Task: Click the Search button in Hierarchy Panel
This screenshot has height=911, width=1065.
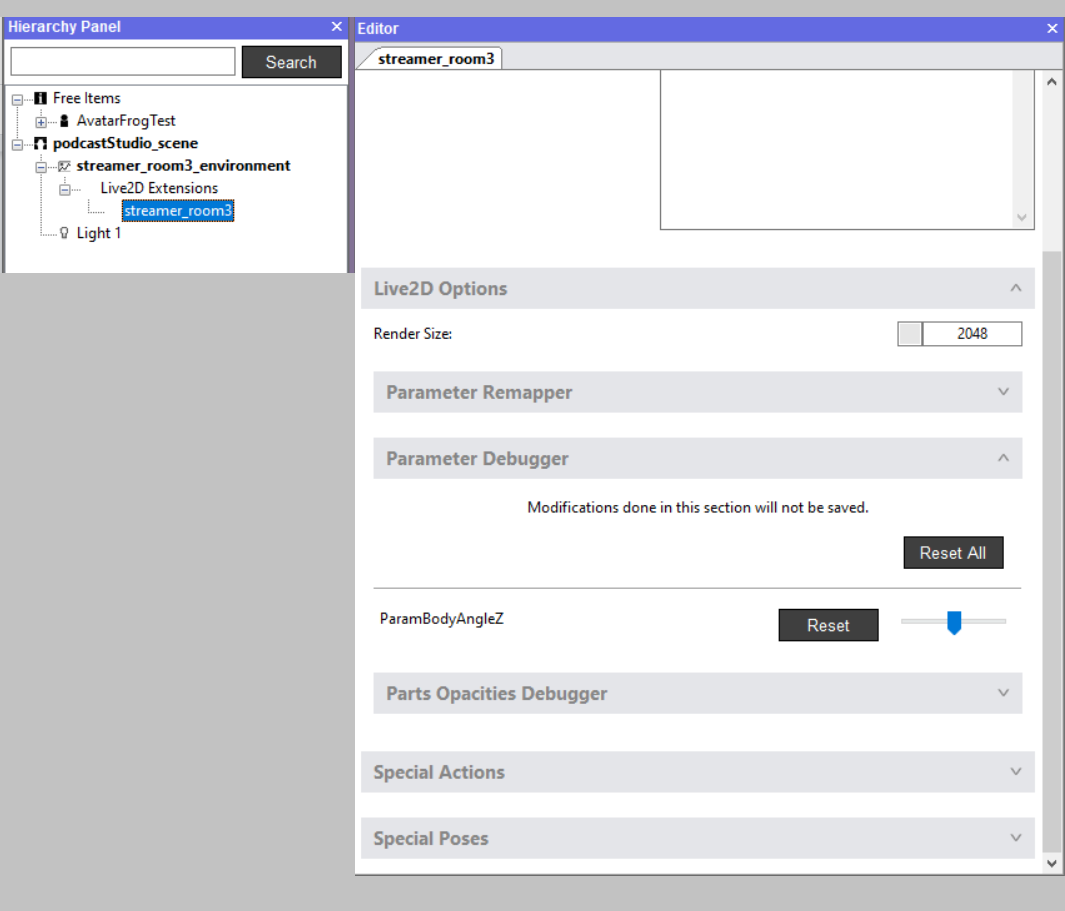Action: 291,62
